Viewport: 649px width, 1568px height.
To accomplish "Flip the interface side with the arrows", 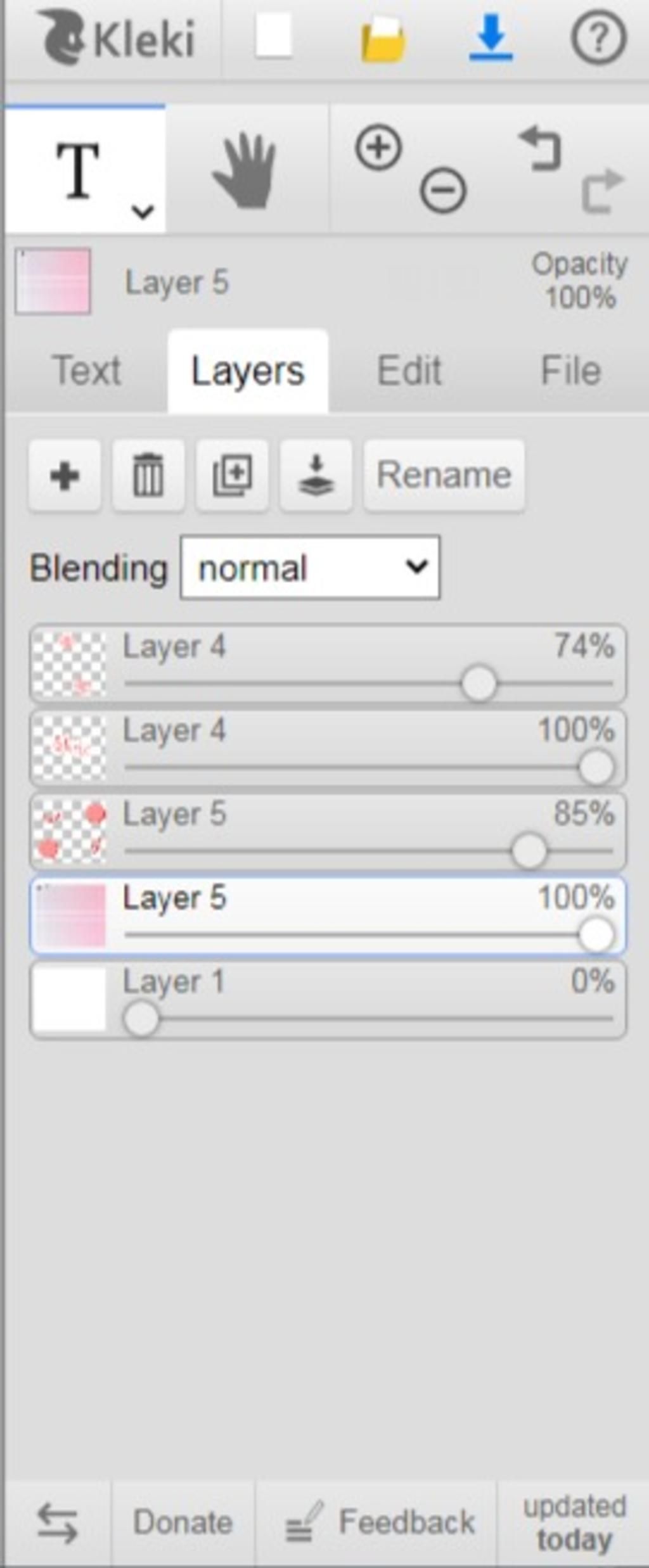I will coord(57,1522).
